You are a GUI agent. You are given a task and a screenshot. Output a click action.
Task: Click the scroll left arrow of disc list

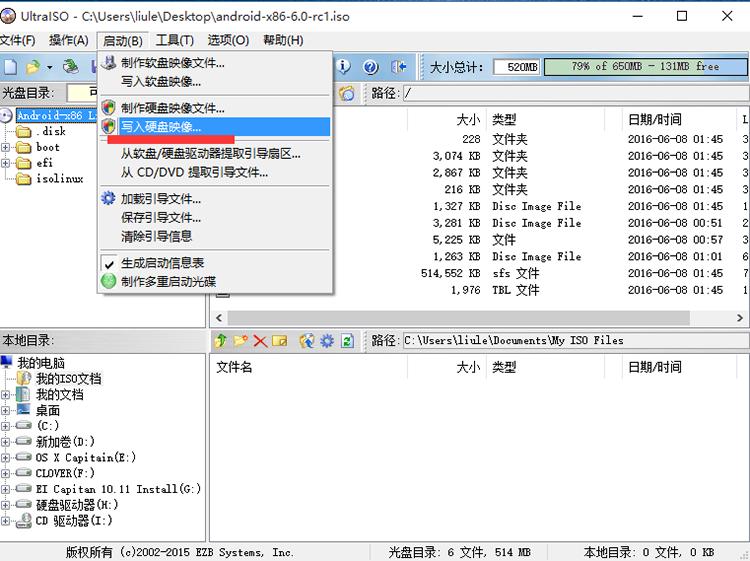tap(219, 318)
